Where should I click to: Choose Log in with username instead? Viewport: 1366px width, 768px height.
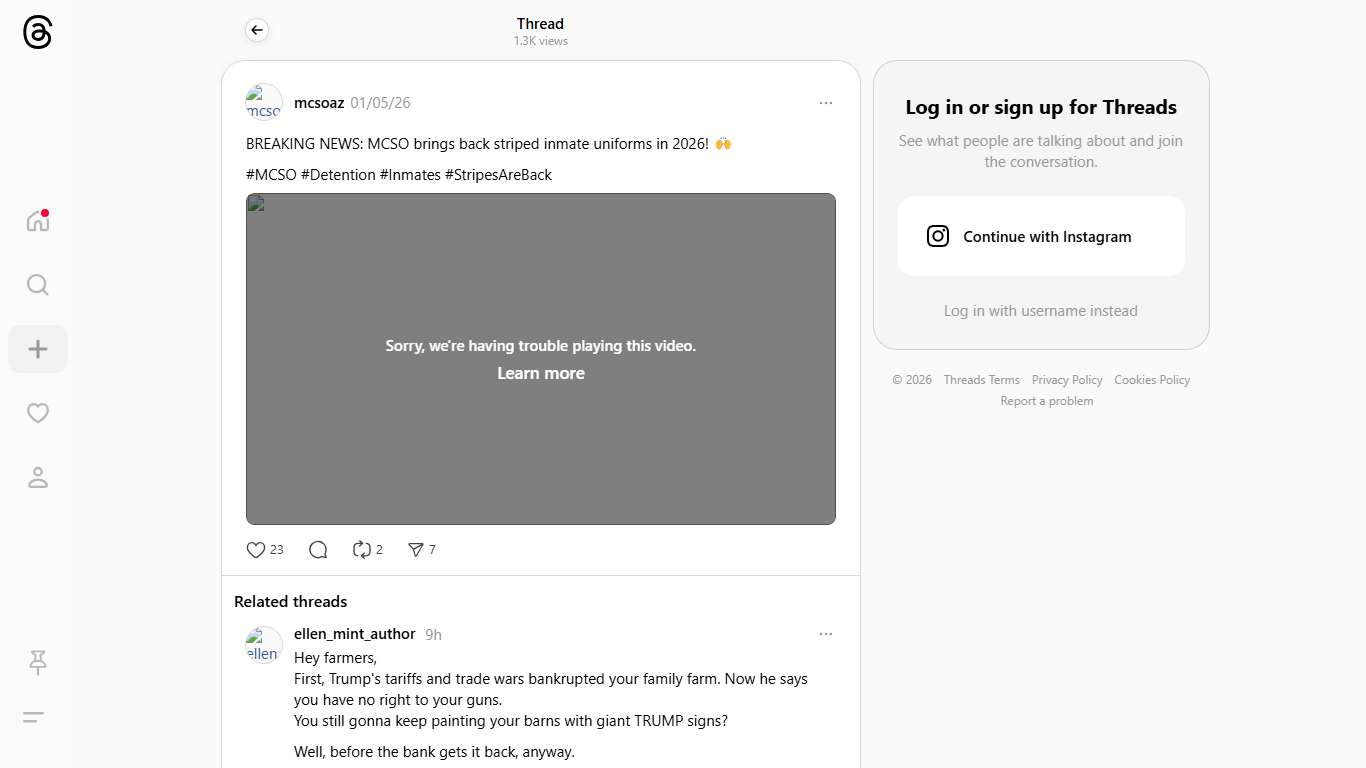click(1041, 311)
